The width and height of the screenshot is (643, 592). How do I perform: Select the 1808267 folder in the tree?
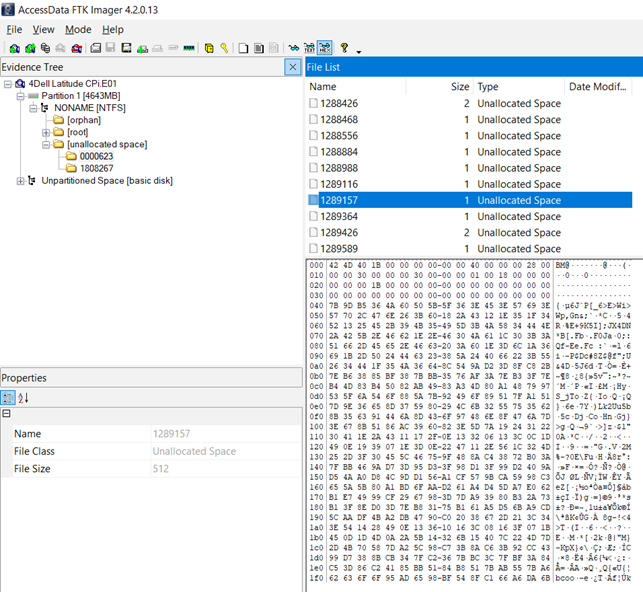(97, 168)
